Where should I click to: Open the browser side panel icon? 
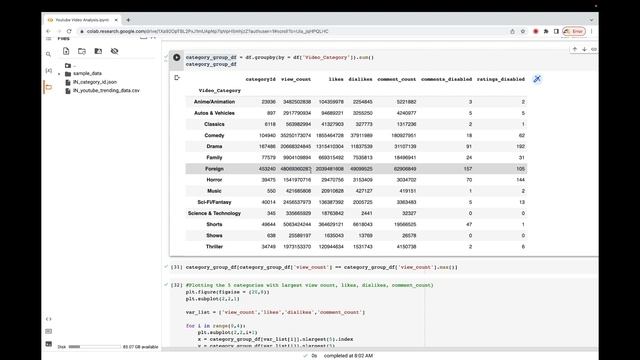pyautogui.click(x=556, y=31)
